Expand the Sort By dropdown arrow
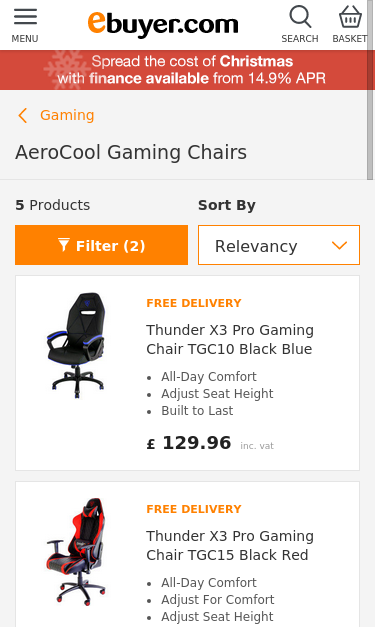Image resolution: width=375 pixels, height=627 pixels. (339, 246)
